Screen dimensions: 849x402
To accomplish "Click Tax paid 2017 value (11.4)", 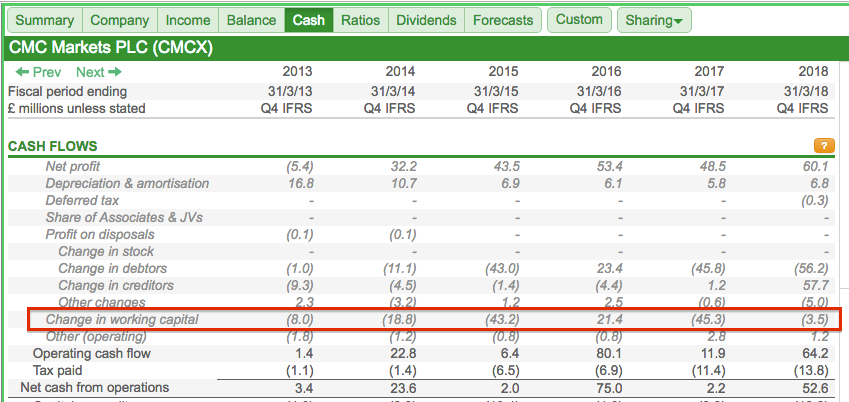I will 708,371.
